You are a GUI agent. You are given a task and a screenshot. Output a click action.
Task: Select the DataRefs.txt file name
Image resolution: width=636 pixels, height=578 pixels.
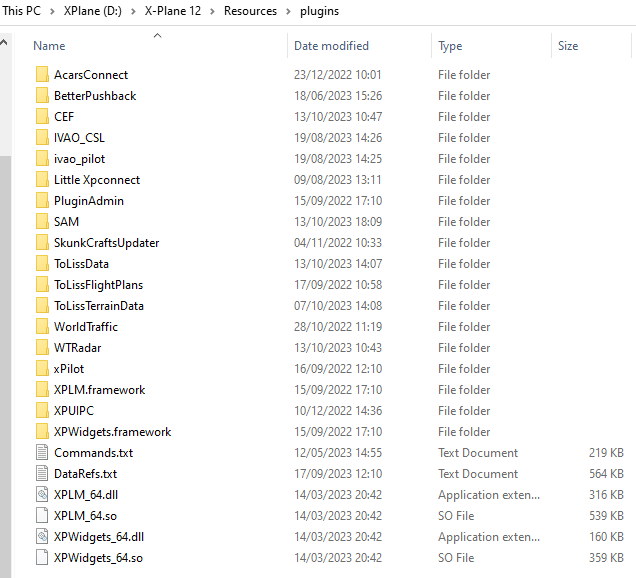coord(86,474)
